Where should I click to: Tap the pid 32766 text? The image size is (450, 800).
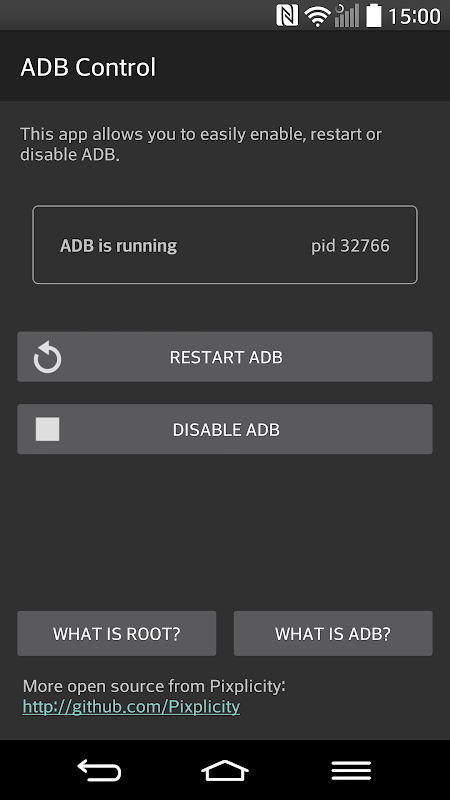350,246
